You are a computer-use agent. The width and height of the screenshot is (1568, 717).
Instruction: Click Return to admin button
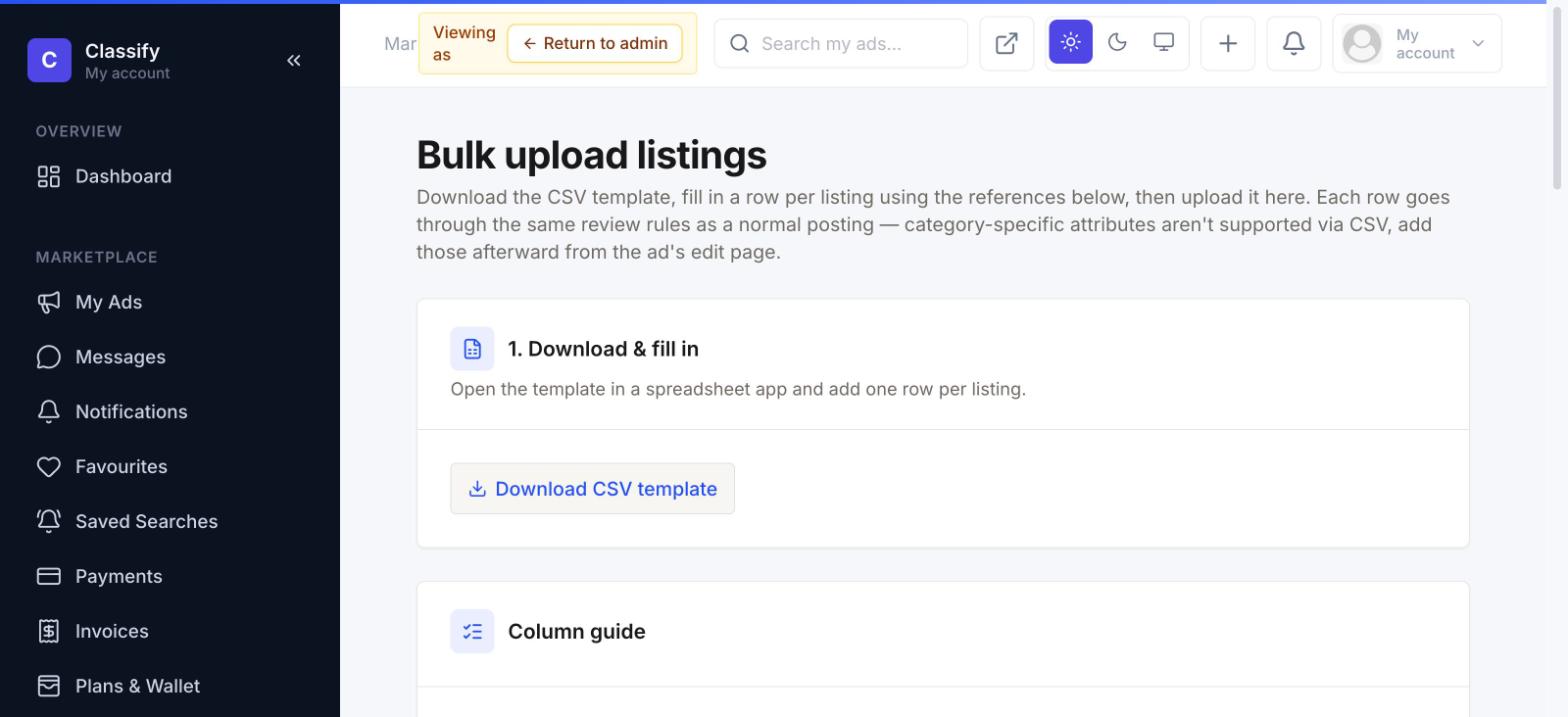[x=595, y=43]
